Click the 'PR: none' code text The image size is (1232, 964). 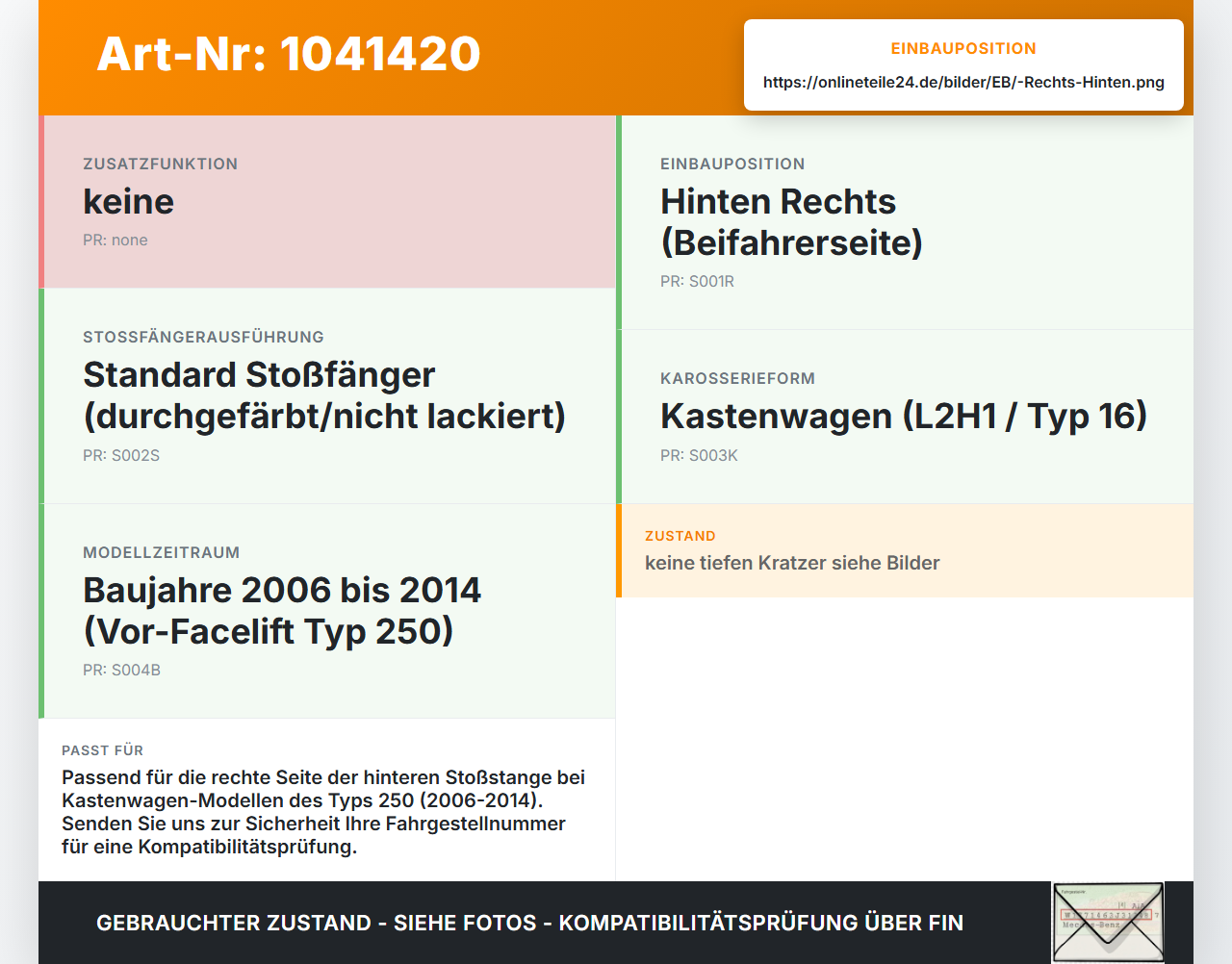(x=115, y=241)
